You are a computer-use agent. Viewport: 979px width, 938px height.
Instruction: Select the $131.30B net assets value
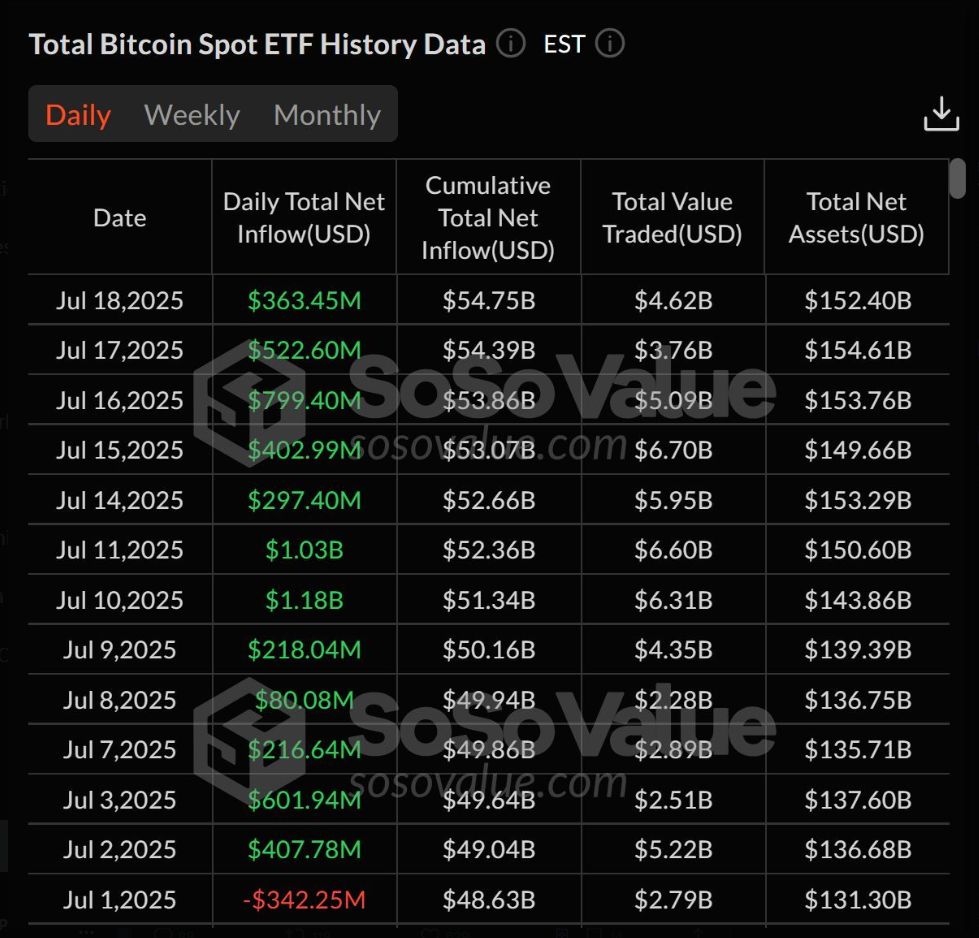click(858, 900)
